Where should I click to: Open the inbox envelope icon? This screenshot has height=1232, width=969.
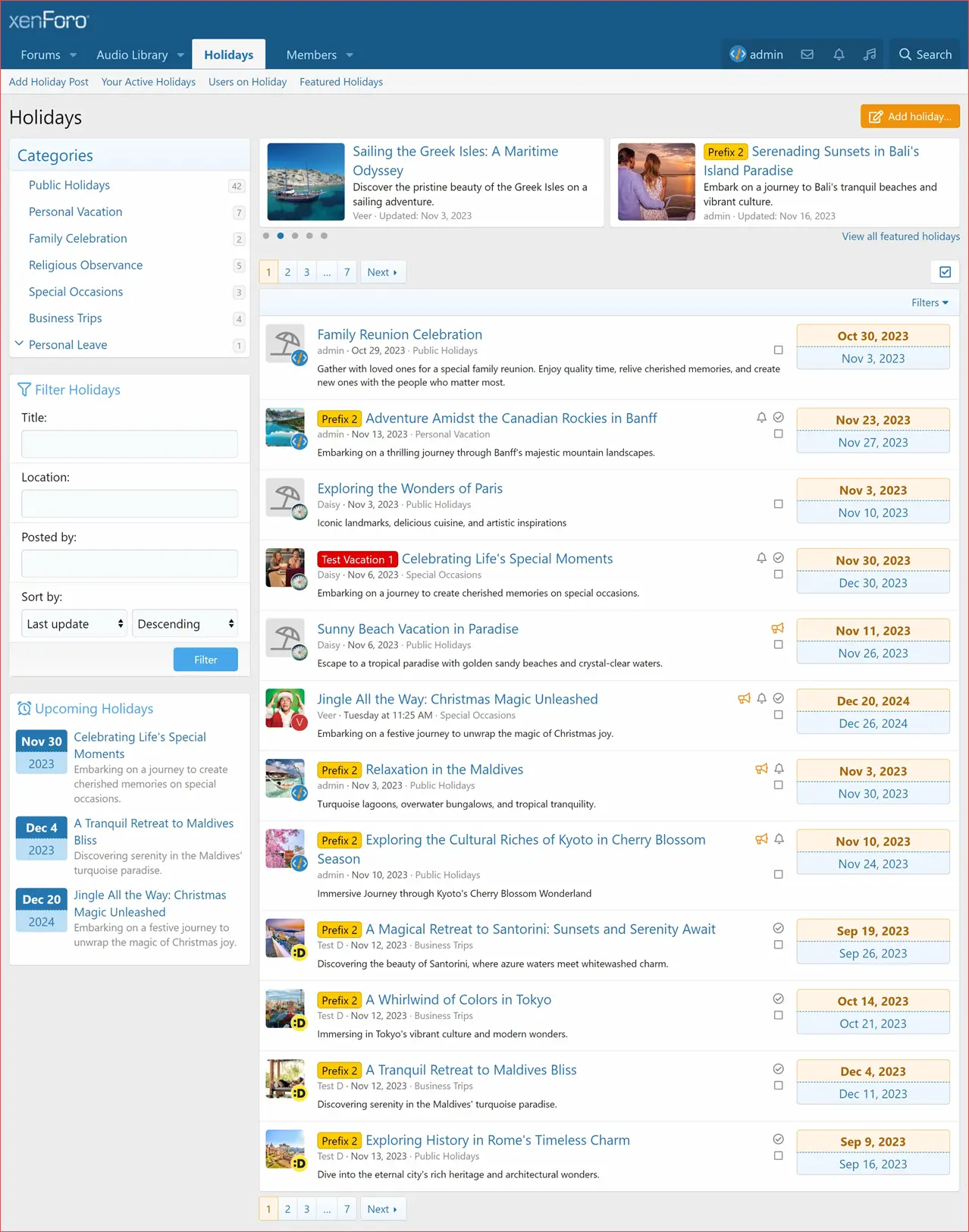tap(807, 55)
